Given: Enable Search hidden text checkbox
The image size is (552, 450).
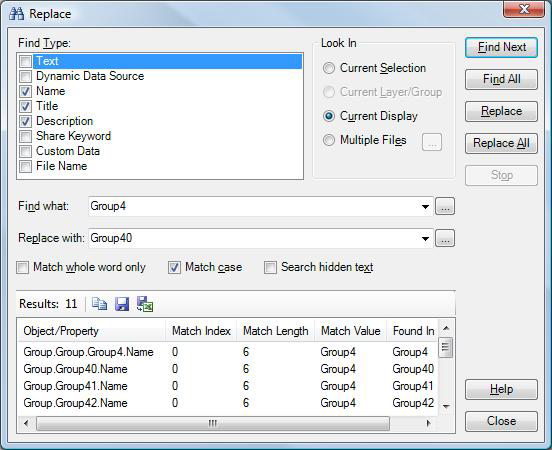Looking at the screenshot, I should [x=270, y=268].
